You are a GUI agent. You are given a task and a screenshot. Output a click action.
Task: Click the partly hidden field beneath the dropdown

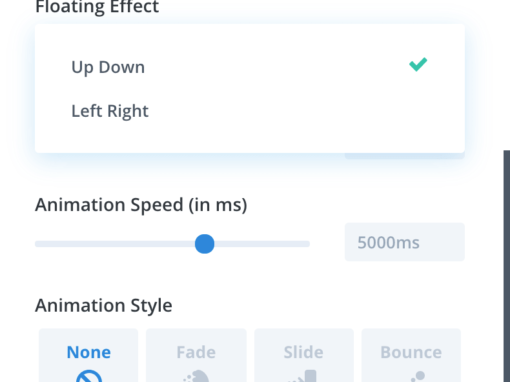tap(405, 156)
